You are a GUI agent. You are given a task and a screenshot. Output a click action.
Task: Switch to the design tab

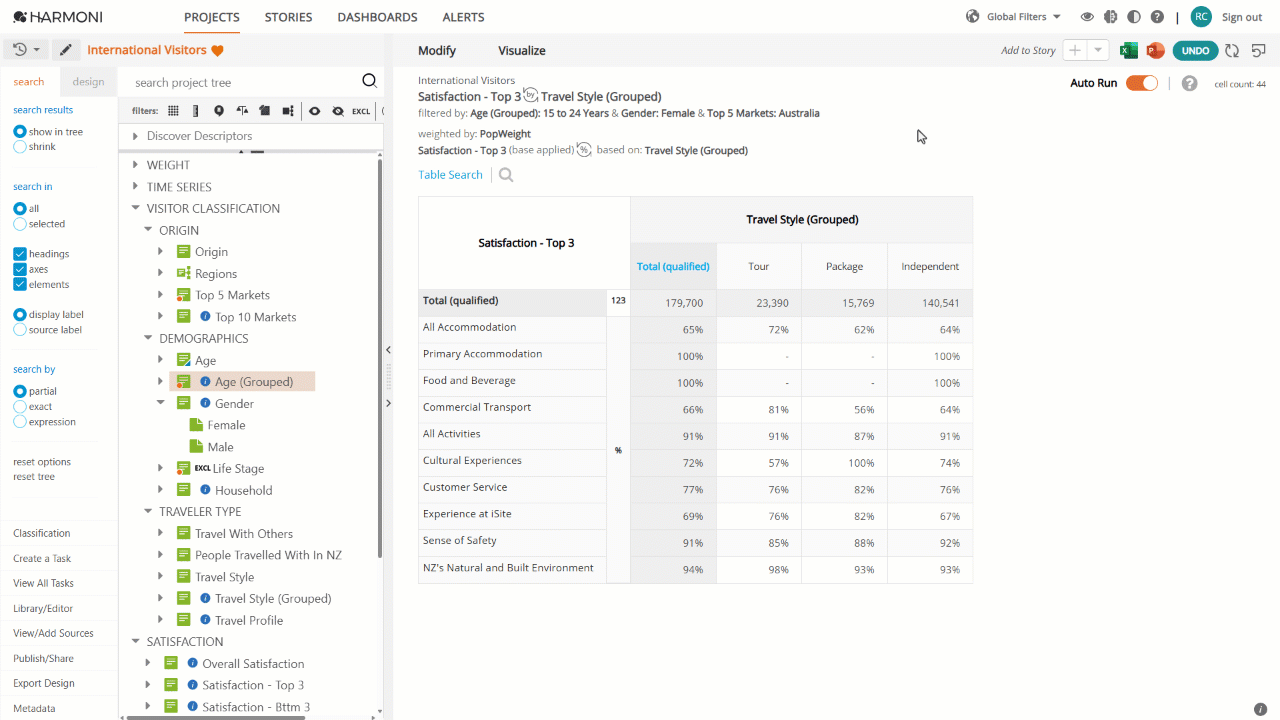pos(88,82)
